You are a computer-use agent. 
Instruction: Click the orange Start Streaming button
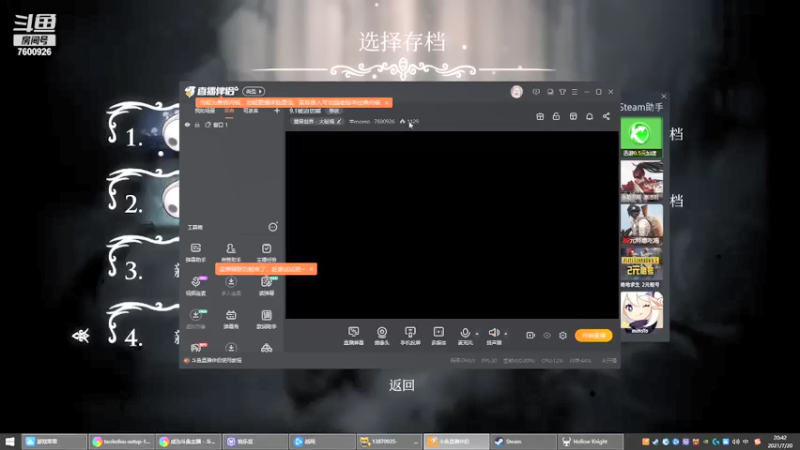tap(593, 335)
